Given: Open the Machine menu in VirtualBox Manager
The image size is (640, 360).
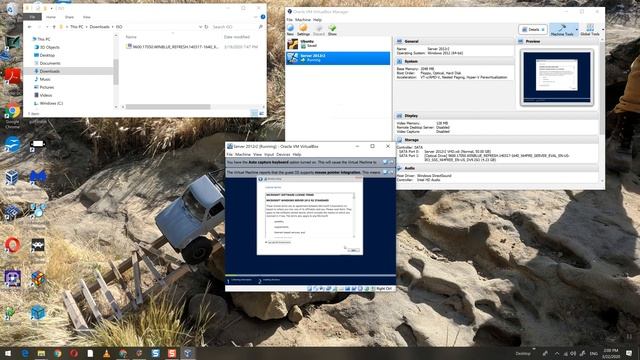Looking at the screenshot, I should coord(303,20).
